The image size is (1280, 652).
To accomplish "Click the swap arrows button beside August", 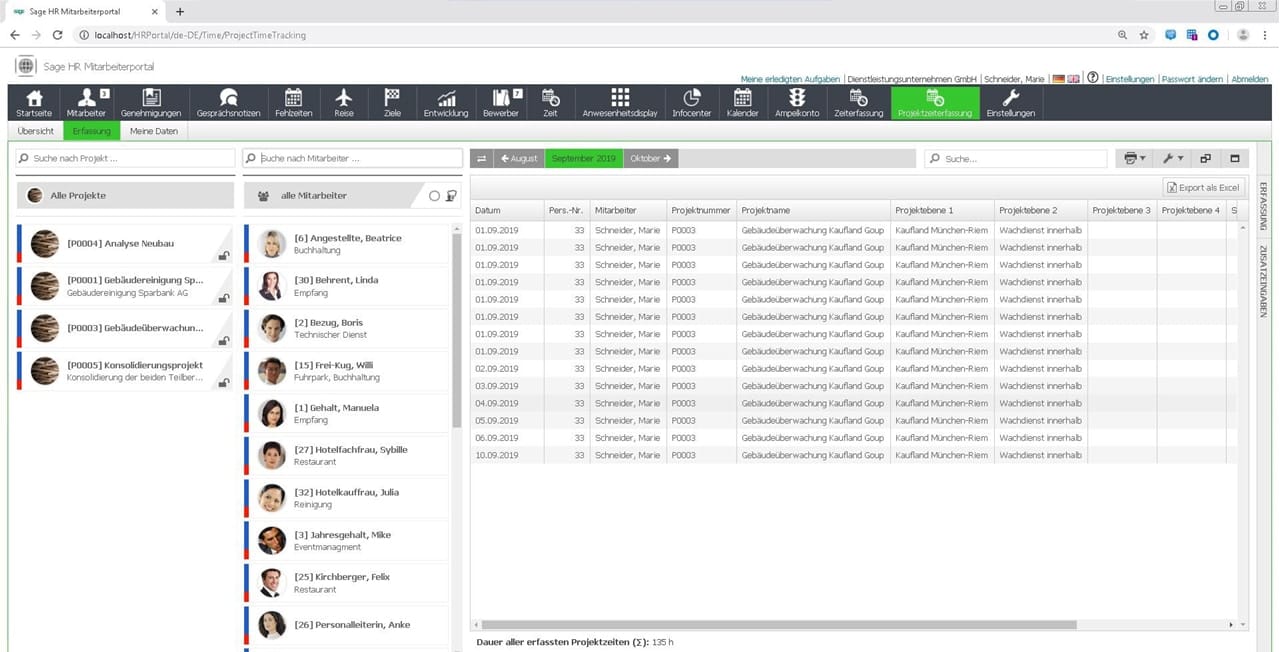I will pyautogui.click(x=482, y=158).
